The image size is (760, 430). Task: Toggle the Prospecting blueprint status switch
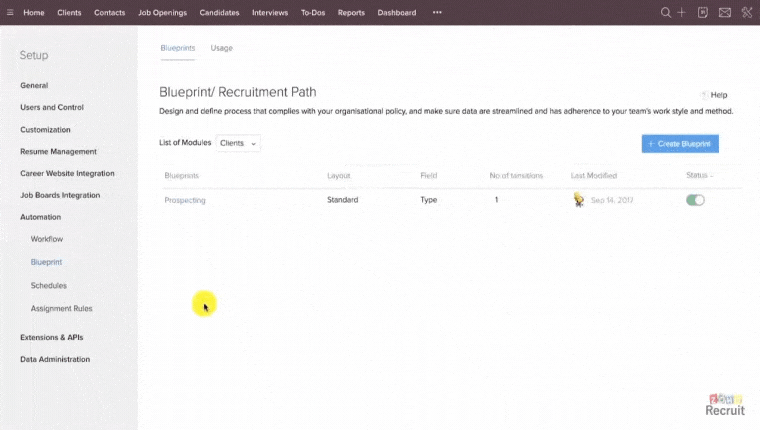click(695, 200)
